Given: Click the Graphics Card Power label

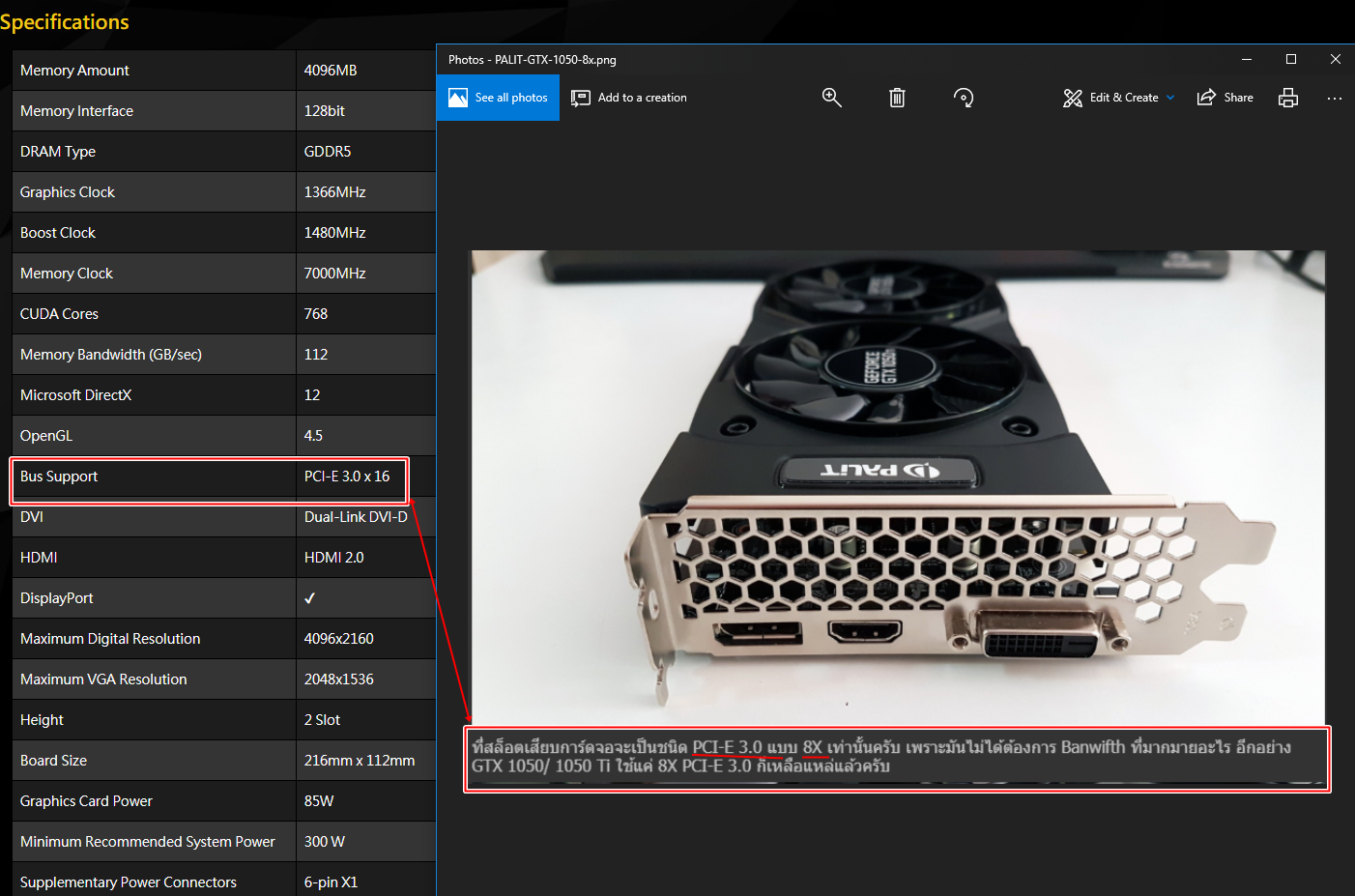Looking at the screenshot, I should [86, 801].
